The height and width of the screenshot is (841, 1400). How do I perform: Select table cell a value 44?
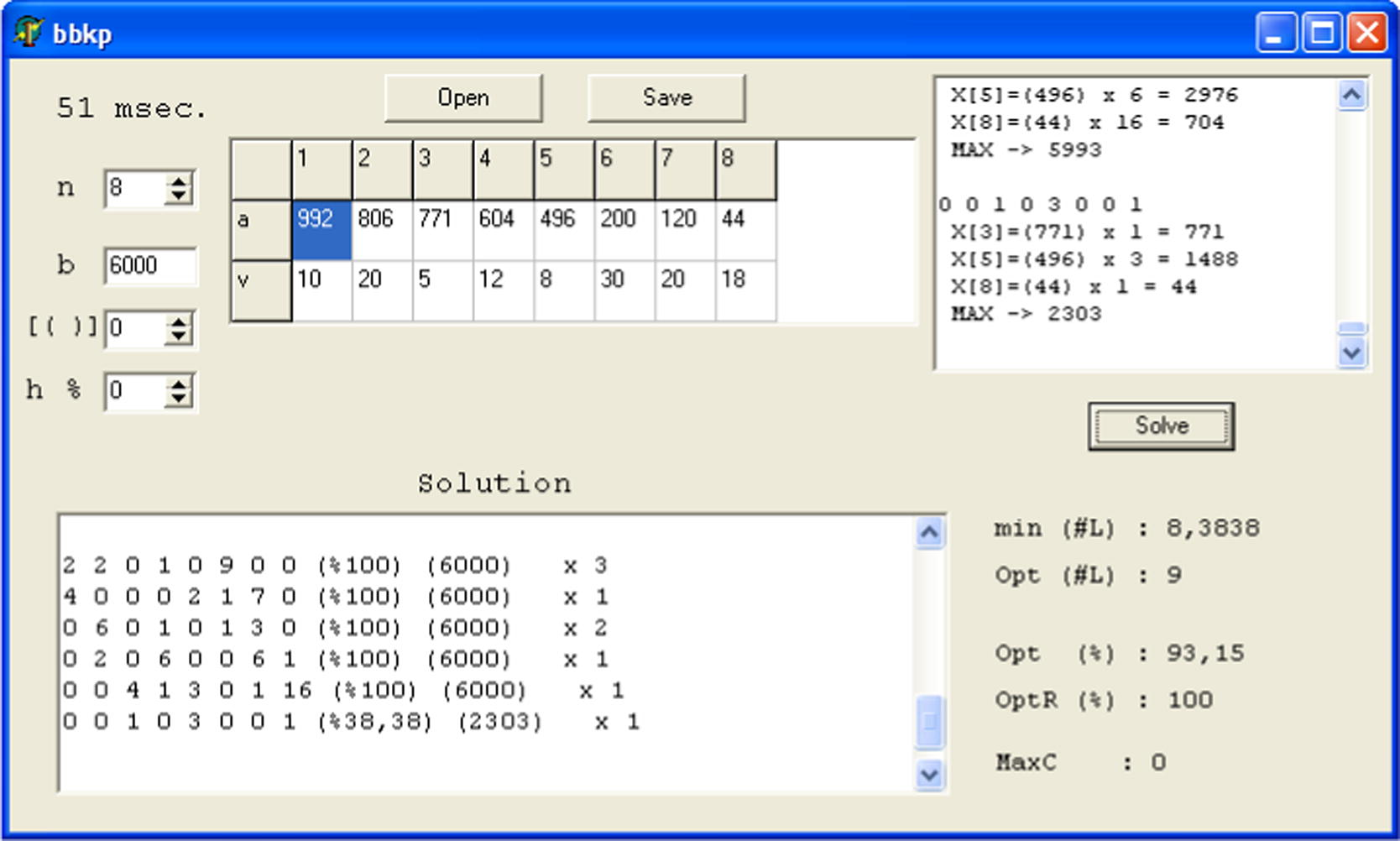click(745, 230)
